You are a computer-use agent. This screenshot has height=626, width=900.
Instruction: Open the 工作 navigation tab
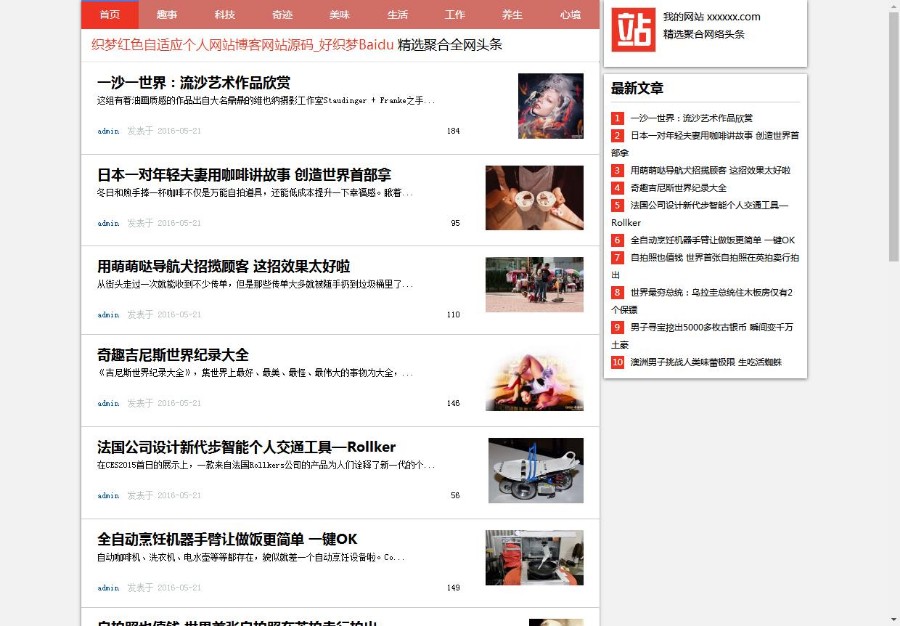[455, 14]
